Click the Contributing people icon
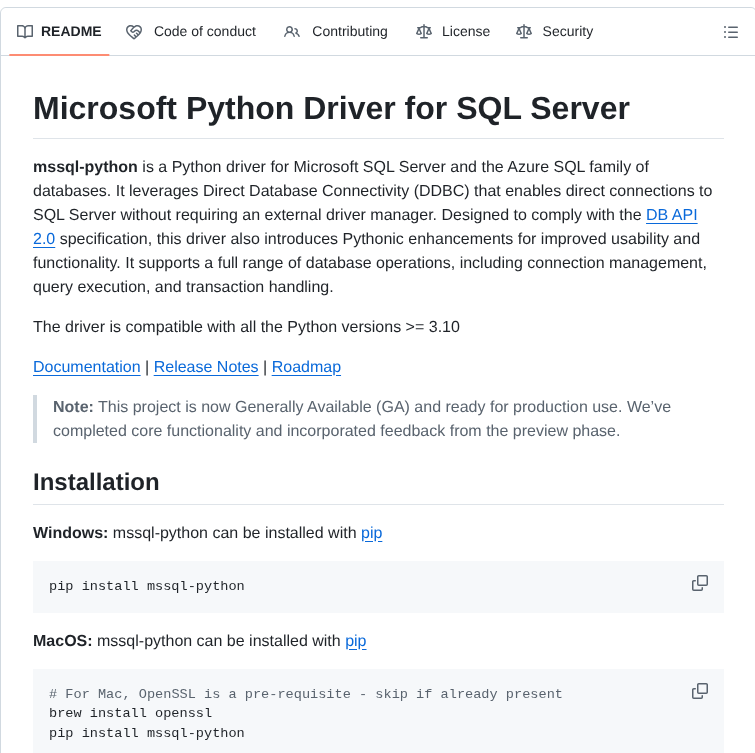The width and height of the screenshot is (755, 753). point(292,32)
